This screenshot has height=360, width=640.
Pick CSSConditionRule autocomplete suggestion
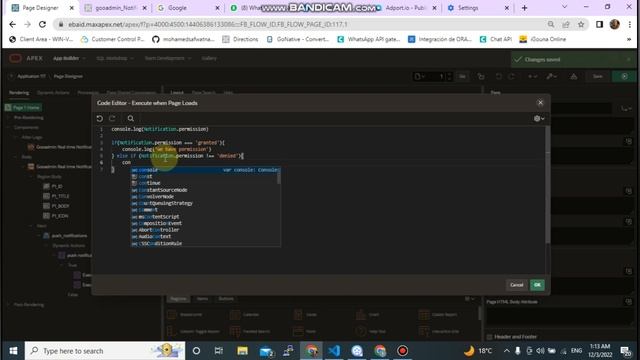pyautogui.click(x=204, y=243)
